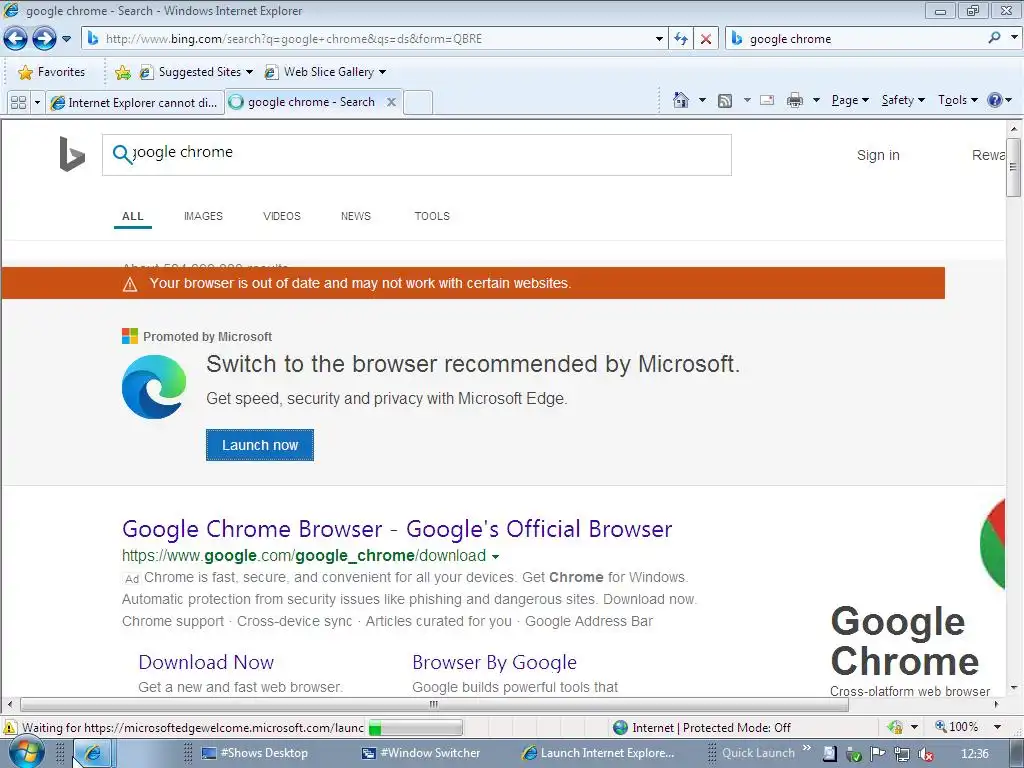Viewport: 1024px width, 768px height.
Task: Open the Browser By Google link
Action: [494, 662]
